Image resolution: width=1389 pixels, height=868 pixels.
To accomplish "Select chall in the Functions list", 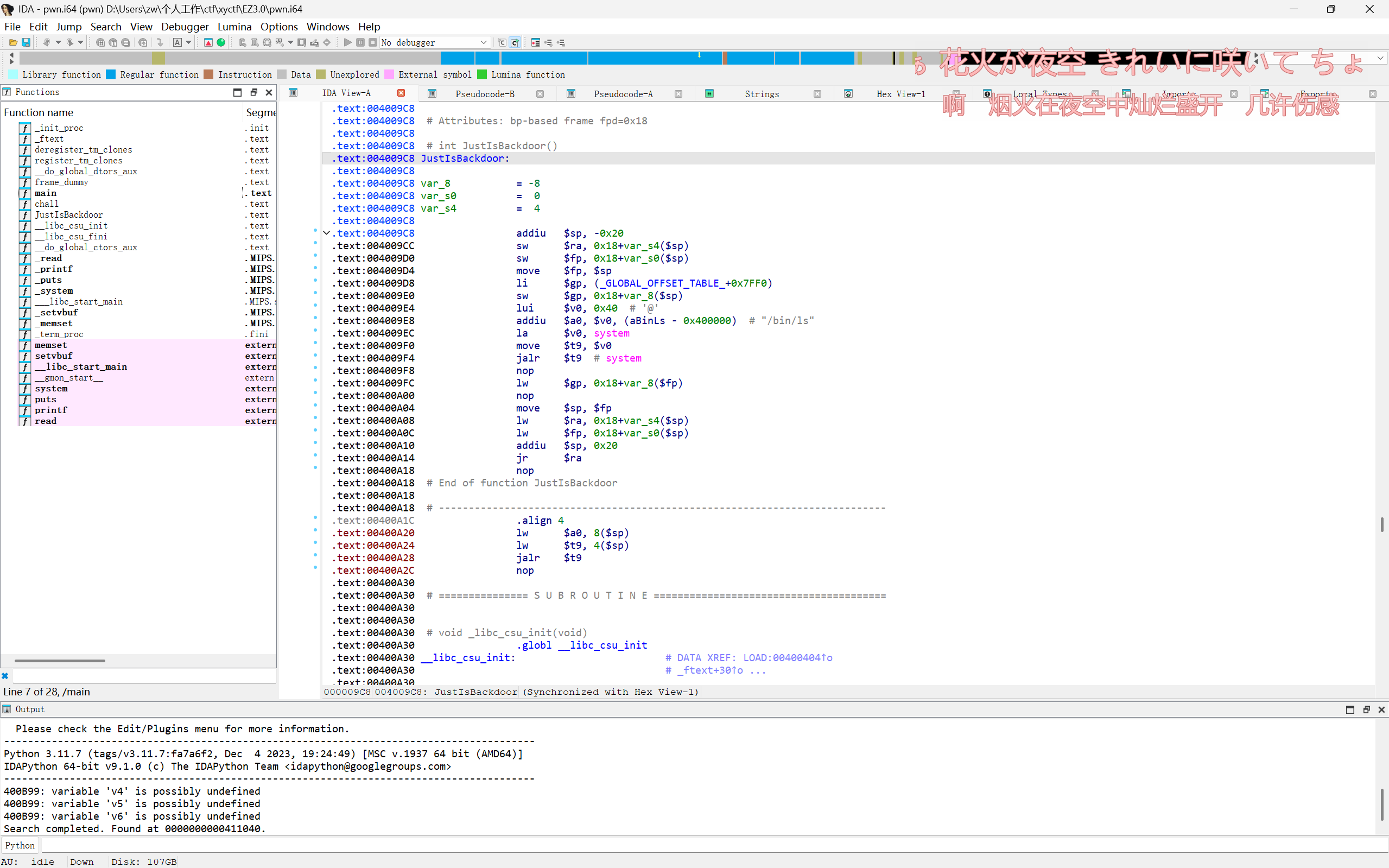I will point(47,204).
